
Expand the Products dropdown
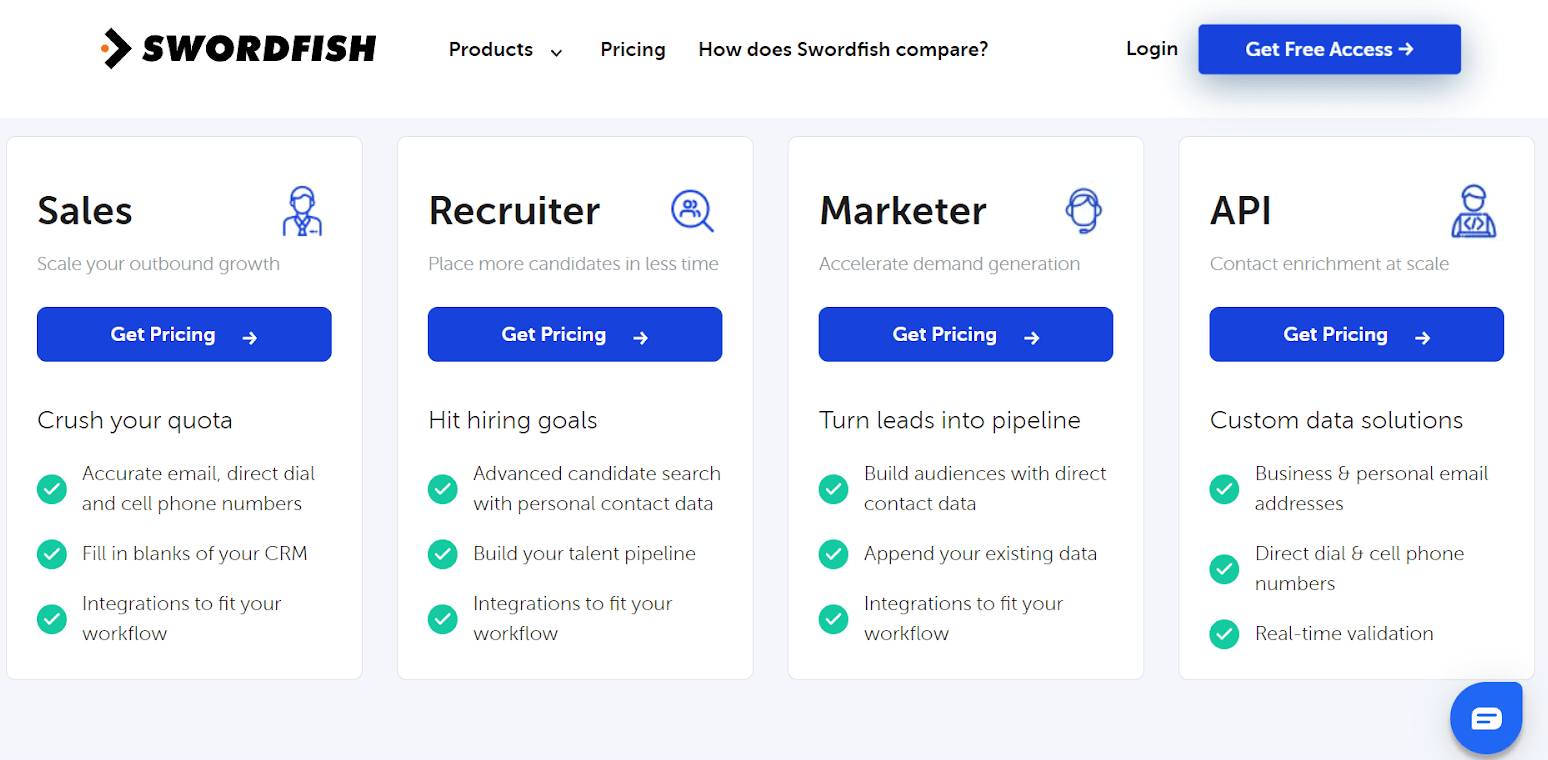pos(505,49)
